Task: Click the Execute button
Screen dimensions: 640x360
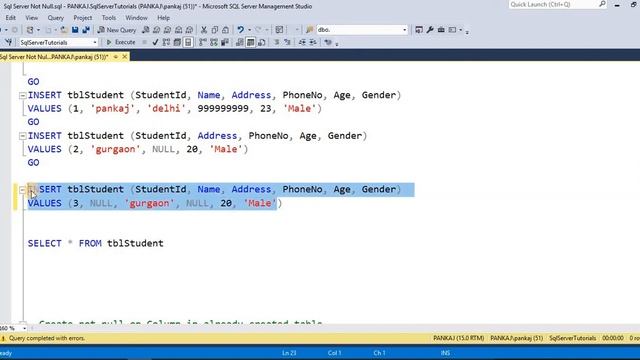Action: [x=121, y=42]
